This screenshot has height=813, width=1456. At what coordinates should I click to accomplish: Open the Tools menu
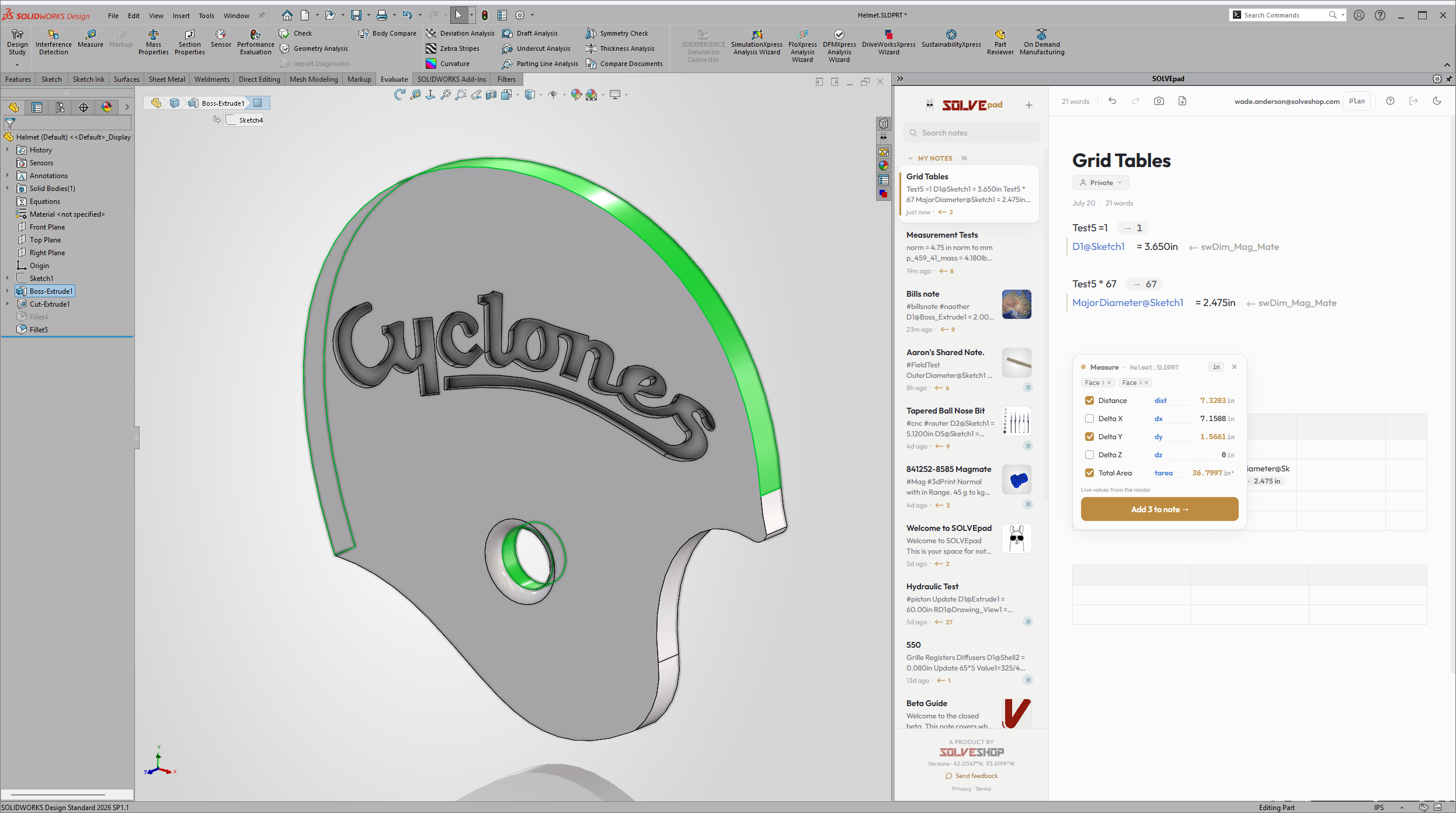[x=206, y=16]
